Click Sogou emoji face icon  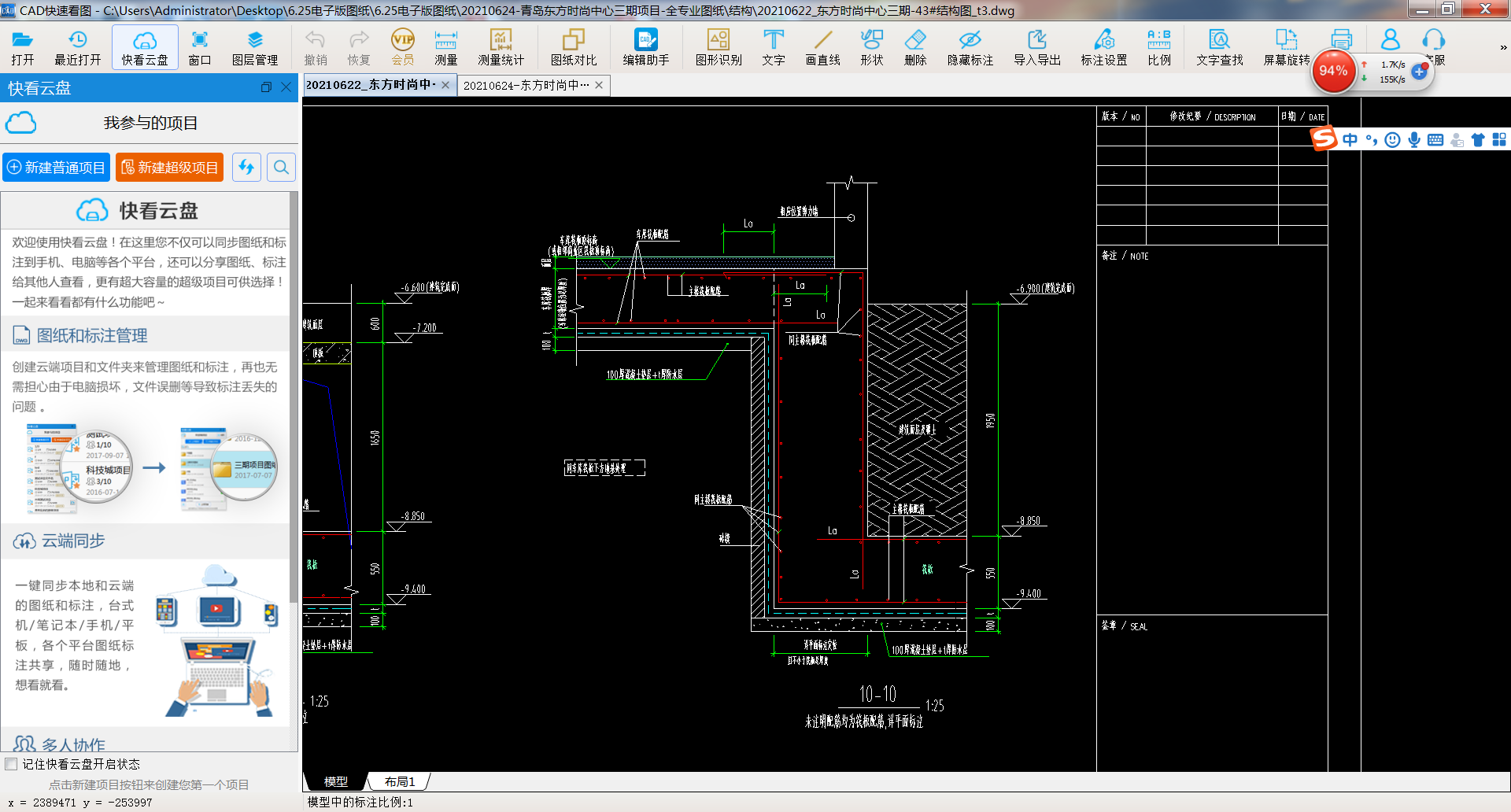click(1393, 139)
